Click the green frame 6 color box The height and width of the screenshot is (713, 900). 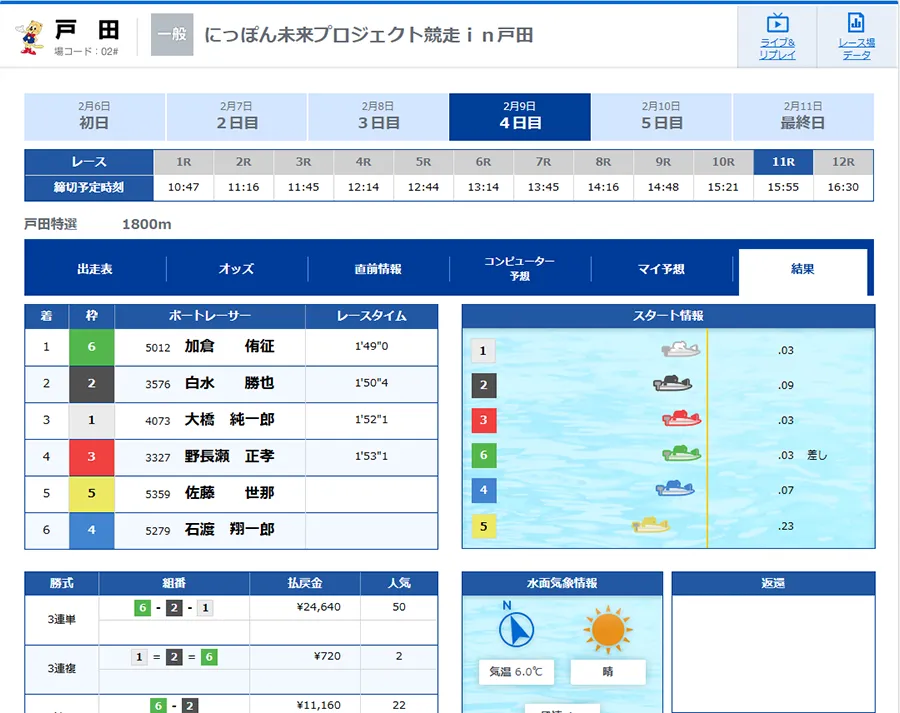tap(91, 347)
